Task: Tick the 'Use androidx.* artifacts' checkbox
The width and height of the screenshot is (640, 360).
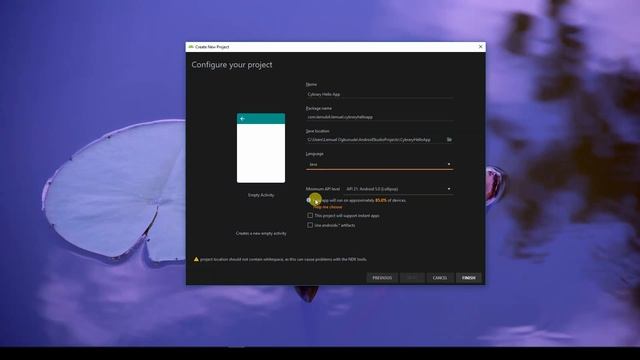Action: (310, 225)
